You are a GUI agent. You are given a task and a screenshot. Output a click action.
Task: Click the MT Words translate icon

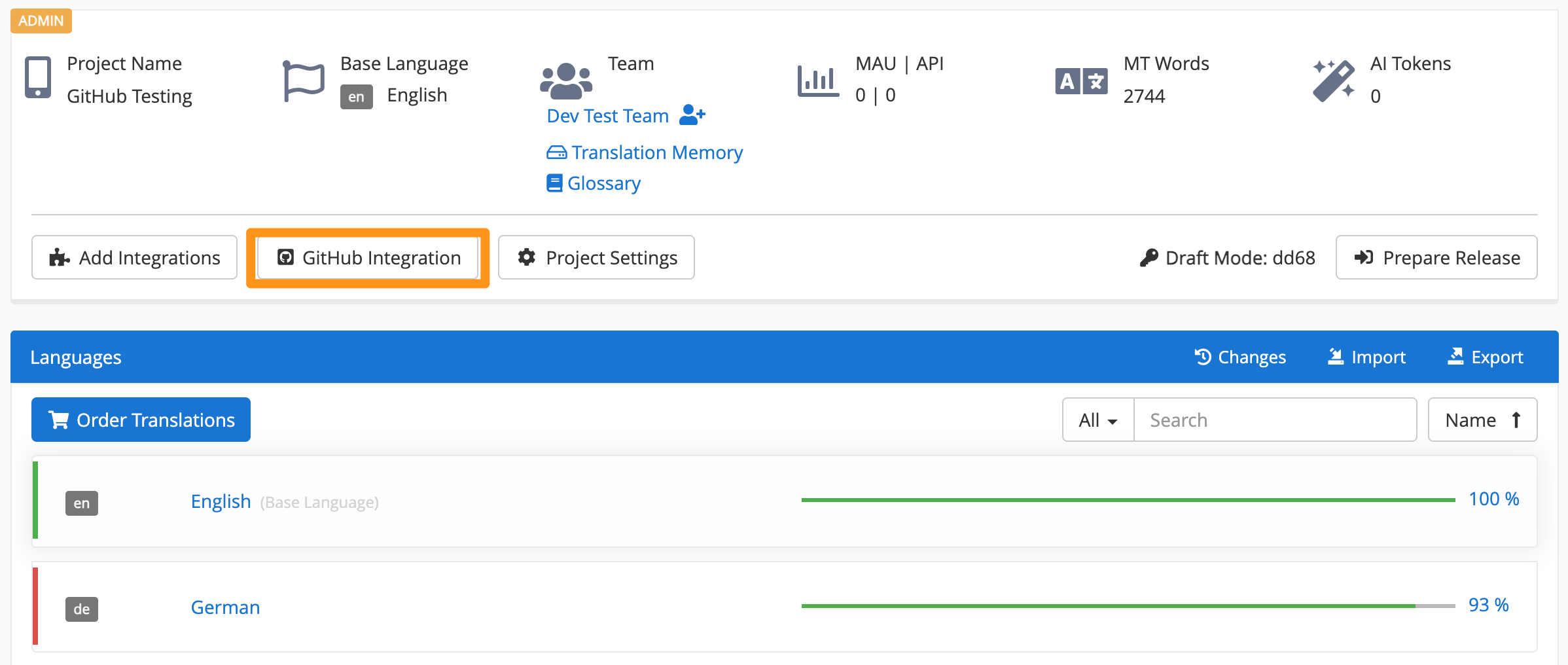(1081, 81)
